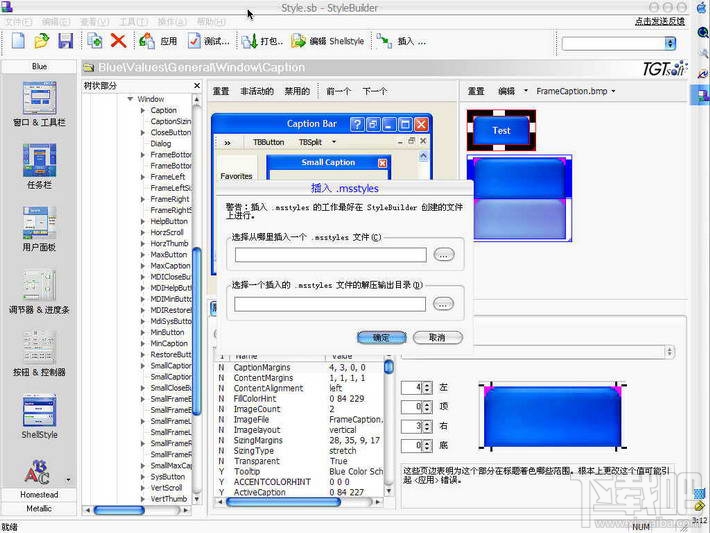The width and height of the screenshot is (710, 533).
Task: Click the 确定 button in the dialog
Action: [381, 337]
